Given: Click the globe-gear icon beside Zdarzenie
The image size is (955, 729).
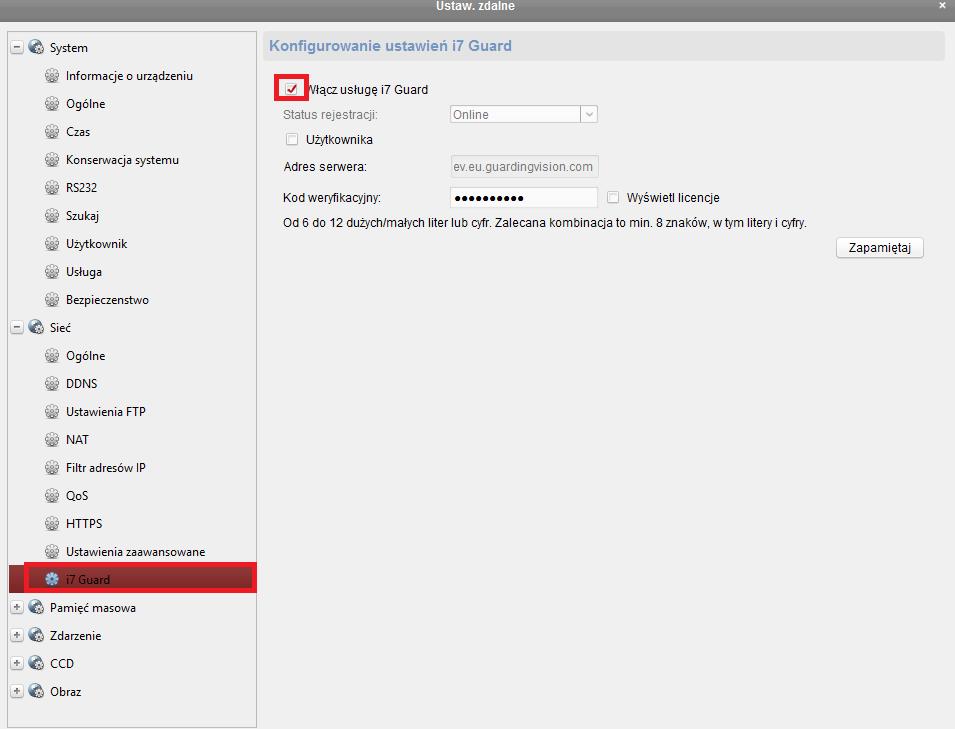Looking at the screenshot, I should click(37, 635).
